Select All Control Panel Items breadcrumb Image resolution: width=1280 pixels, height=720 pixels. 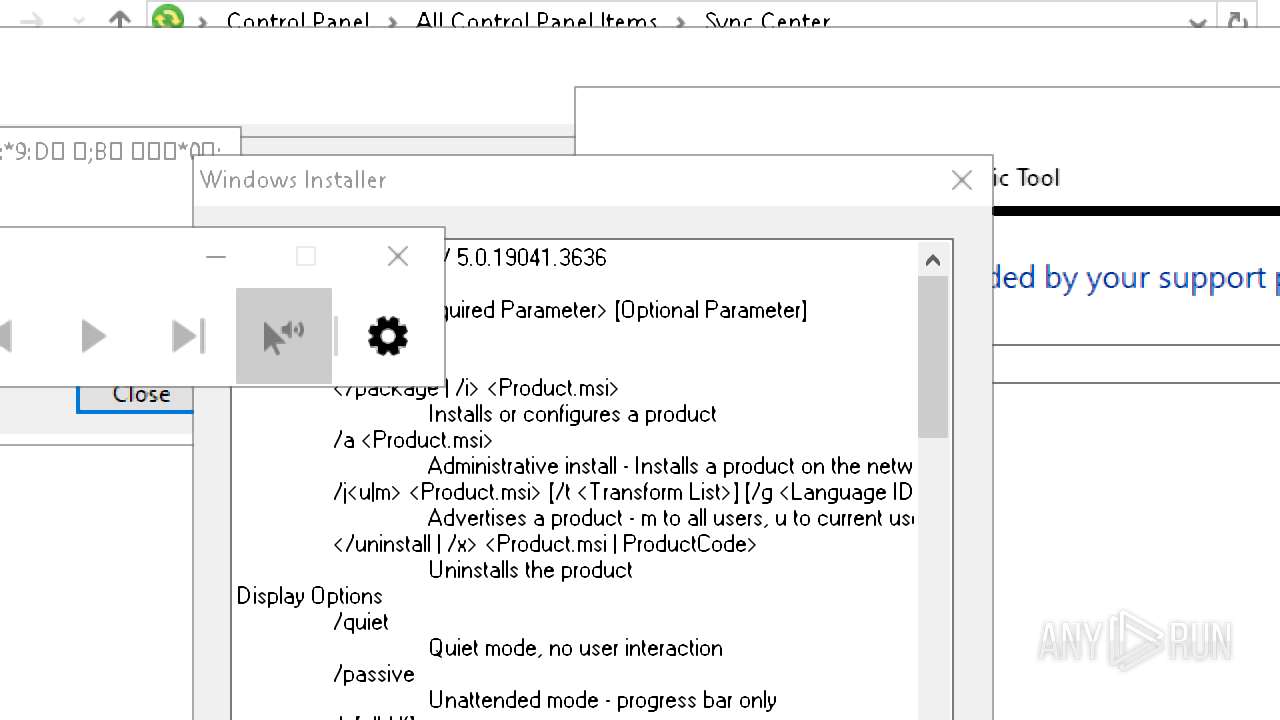tap(536, 20)
